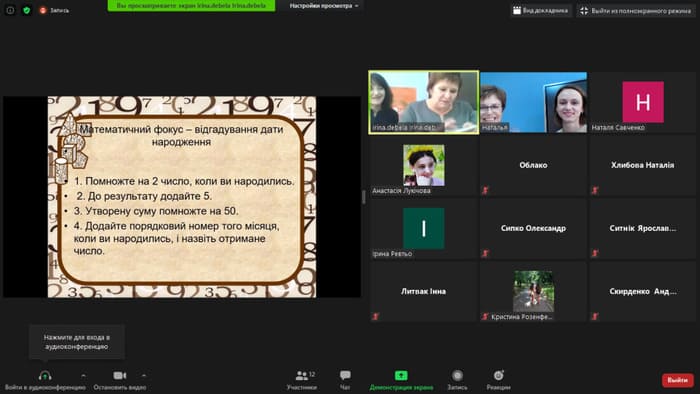Expand audio options arrow next to headphones

(83, 375)
